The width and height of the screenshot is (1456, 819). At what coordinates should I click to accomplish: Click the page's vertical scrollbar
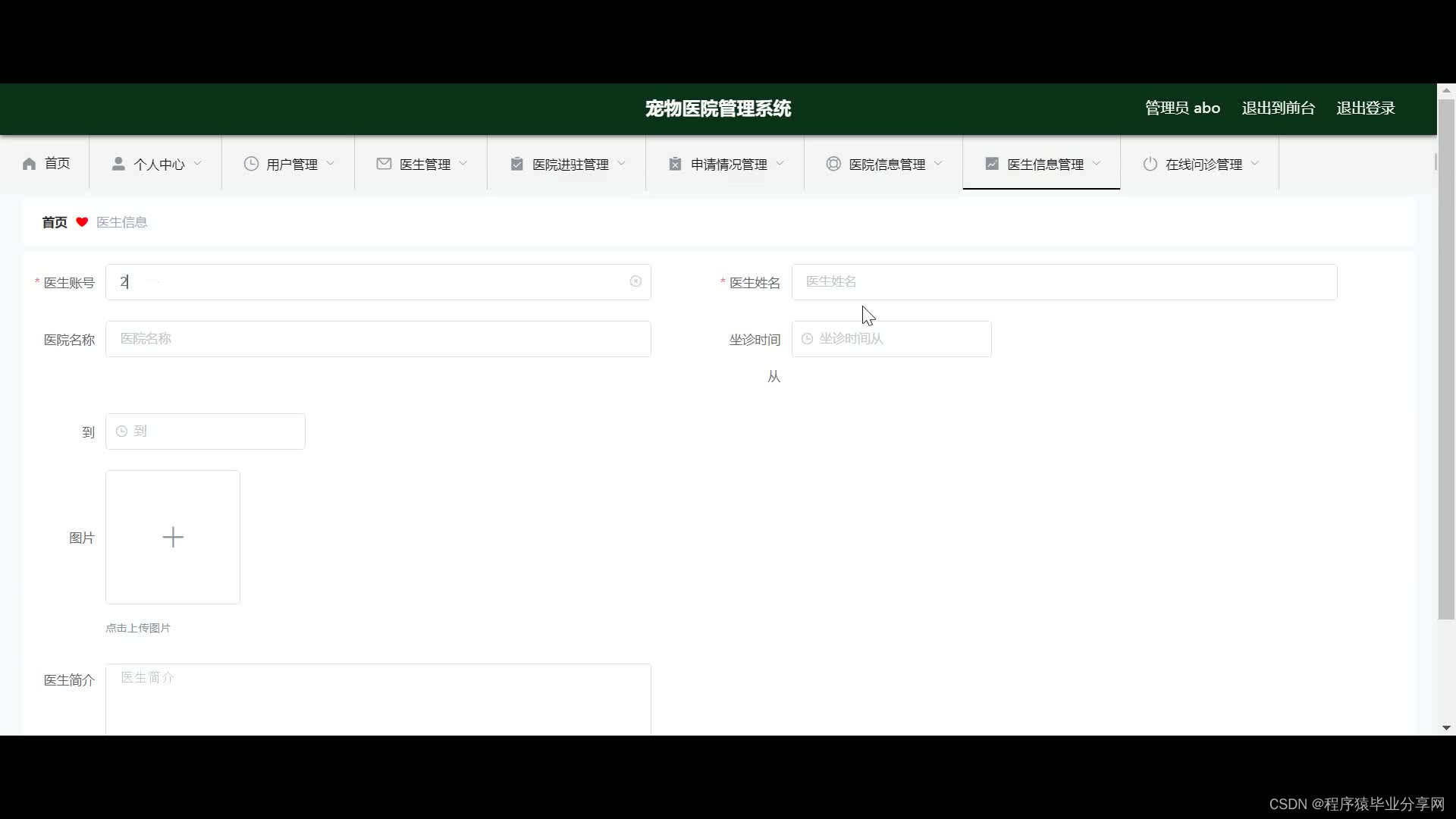(1446, 356)
